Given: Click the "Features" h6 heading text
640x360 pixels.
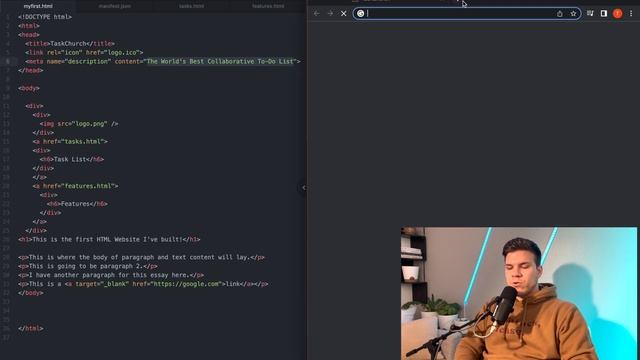Looking at the screenshot, I should [x=75, y=204].
